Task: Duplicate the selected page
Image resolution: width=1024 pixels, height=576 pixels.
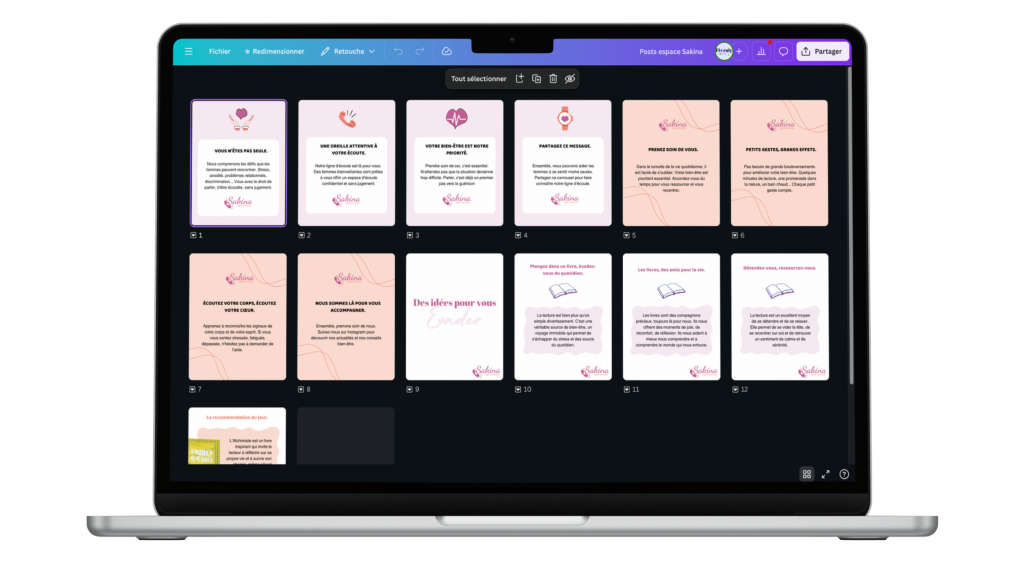Action: coord(536,78)
